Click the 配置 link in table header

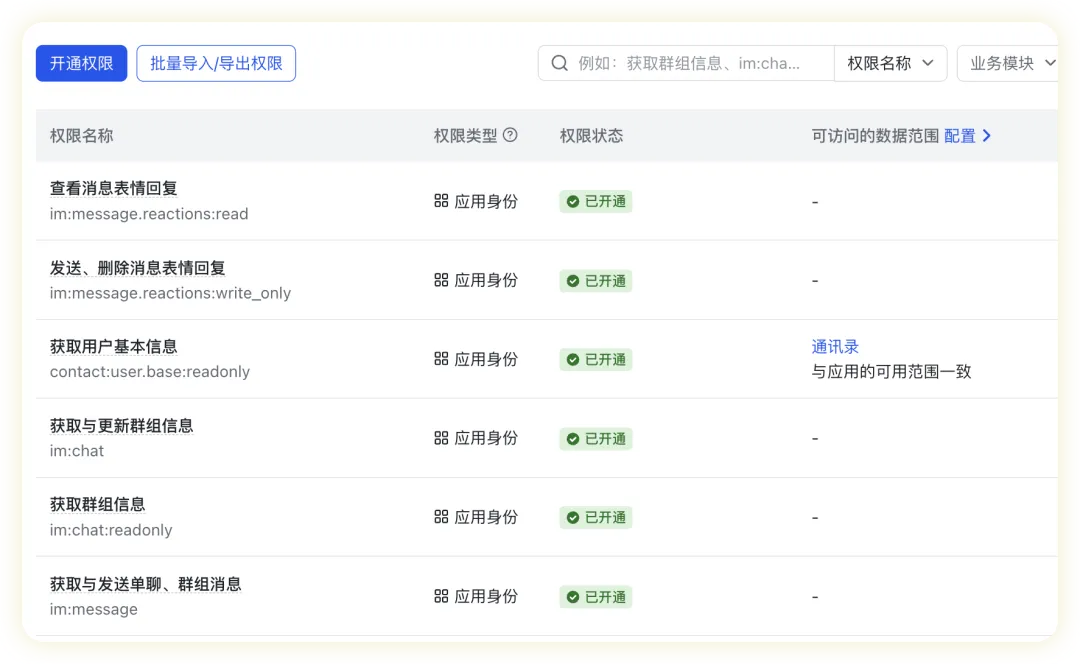pos(959,136)
